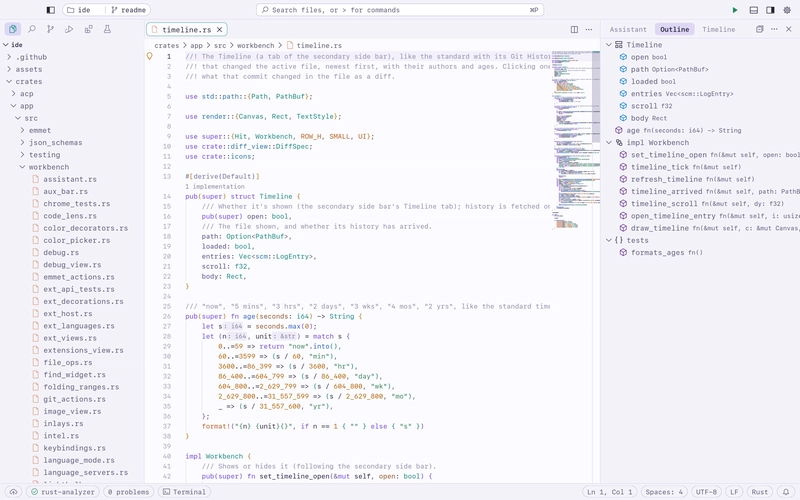Open keybindings.rs in the tree

tap(71, 448)
